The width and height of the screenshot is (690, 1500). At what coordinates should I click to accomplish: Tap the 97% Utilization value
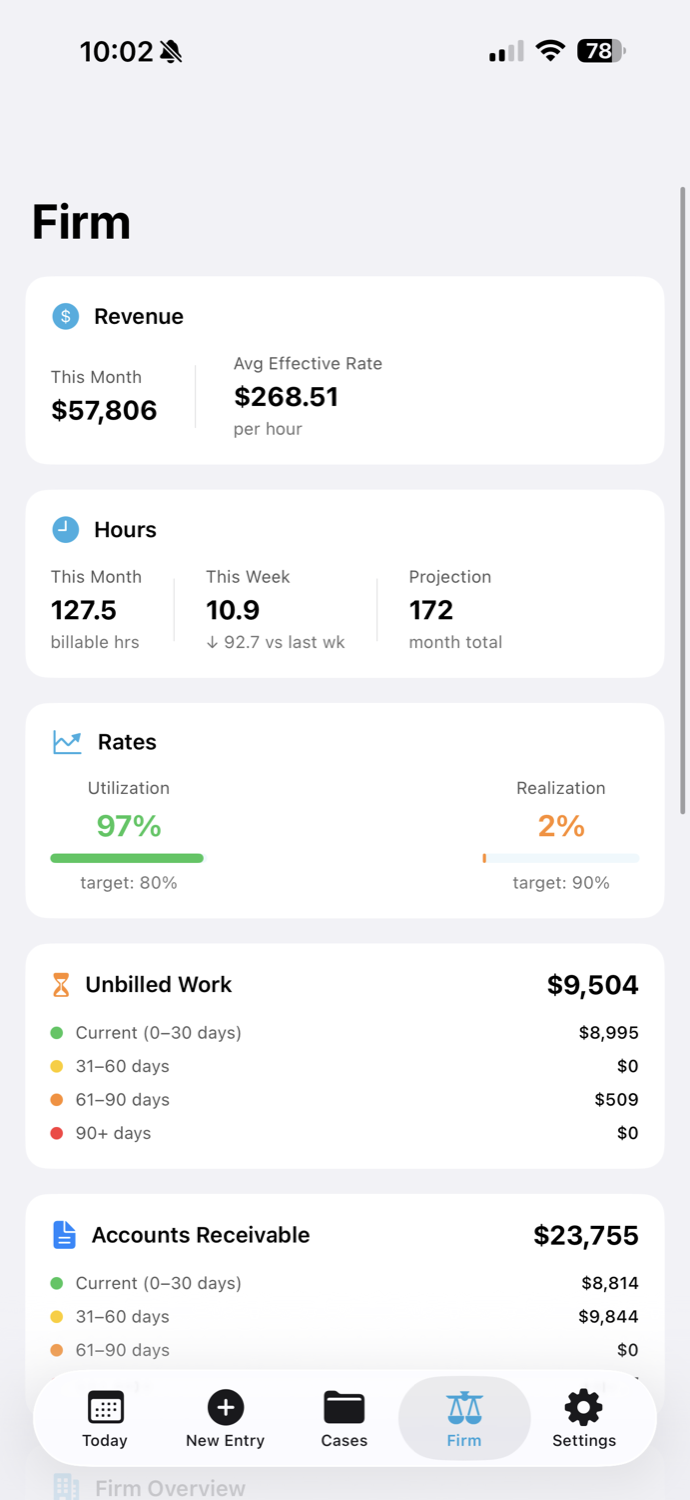[x=128, y=826]
